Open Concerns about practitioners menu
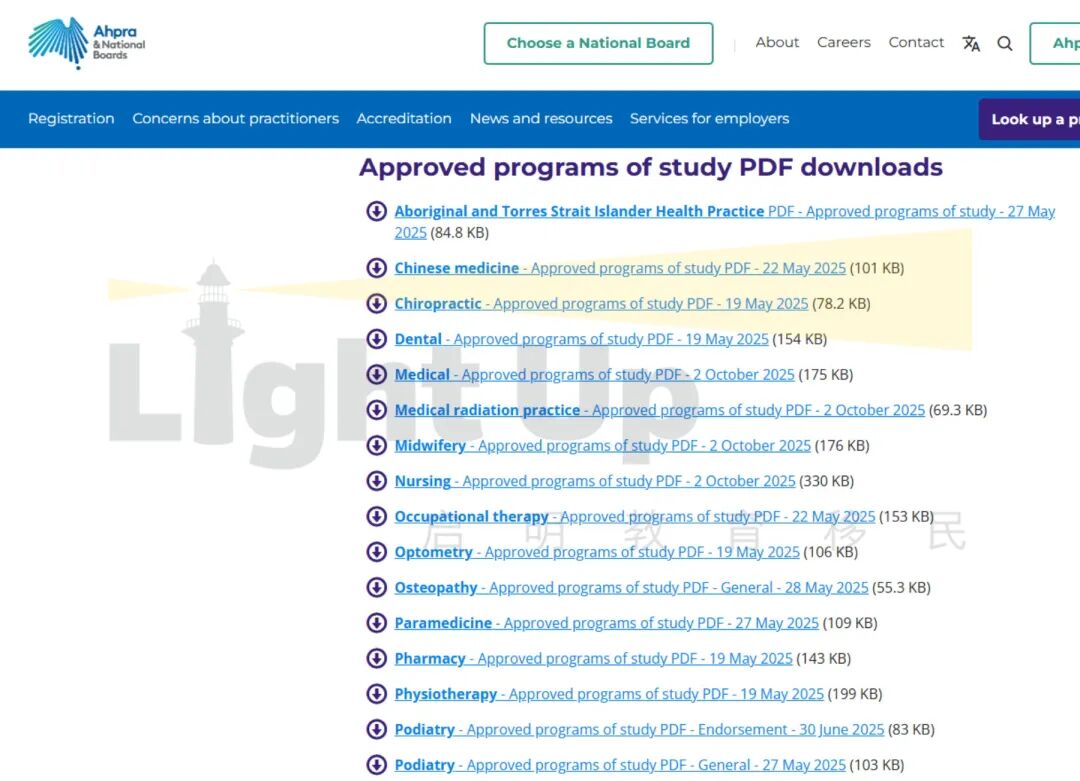This screenshot has height=781, width=1080. point(235,118)
